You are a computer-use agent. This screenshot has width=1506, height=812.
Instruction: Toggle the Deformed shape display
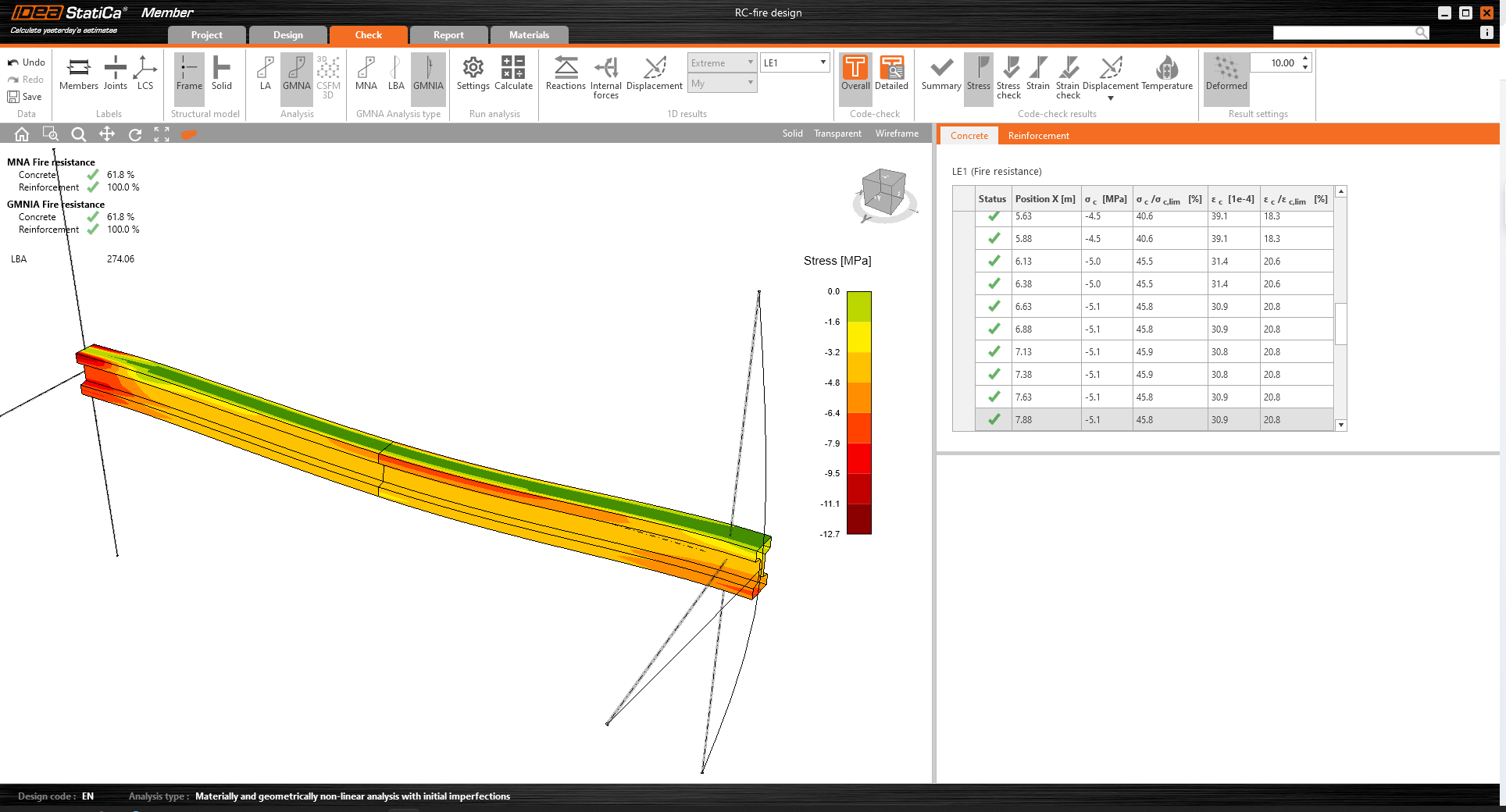pos(1226,73)
